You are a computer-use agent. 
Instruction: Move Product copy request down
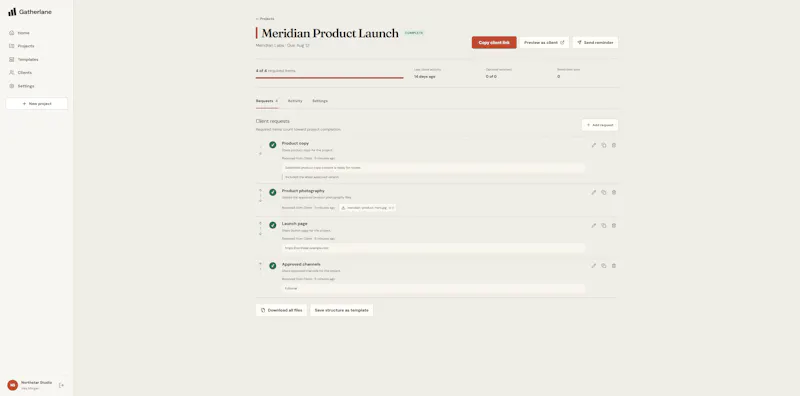coord(260,154)
